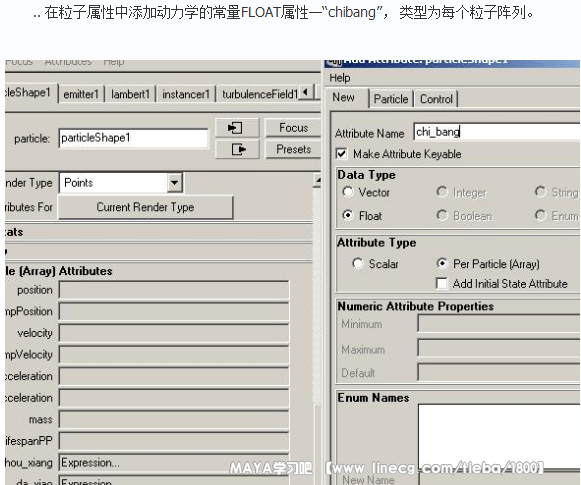This screenshot has width=581, height=485.
Task: Switch to the emitter1 tab
Action: (81, 94)
